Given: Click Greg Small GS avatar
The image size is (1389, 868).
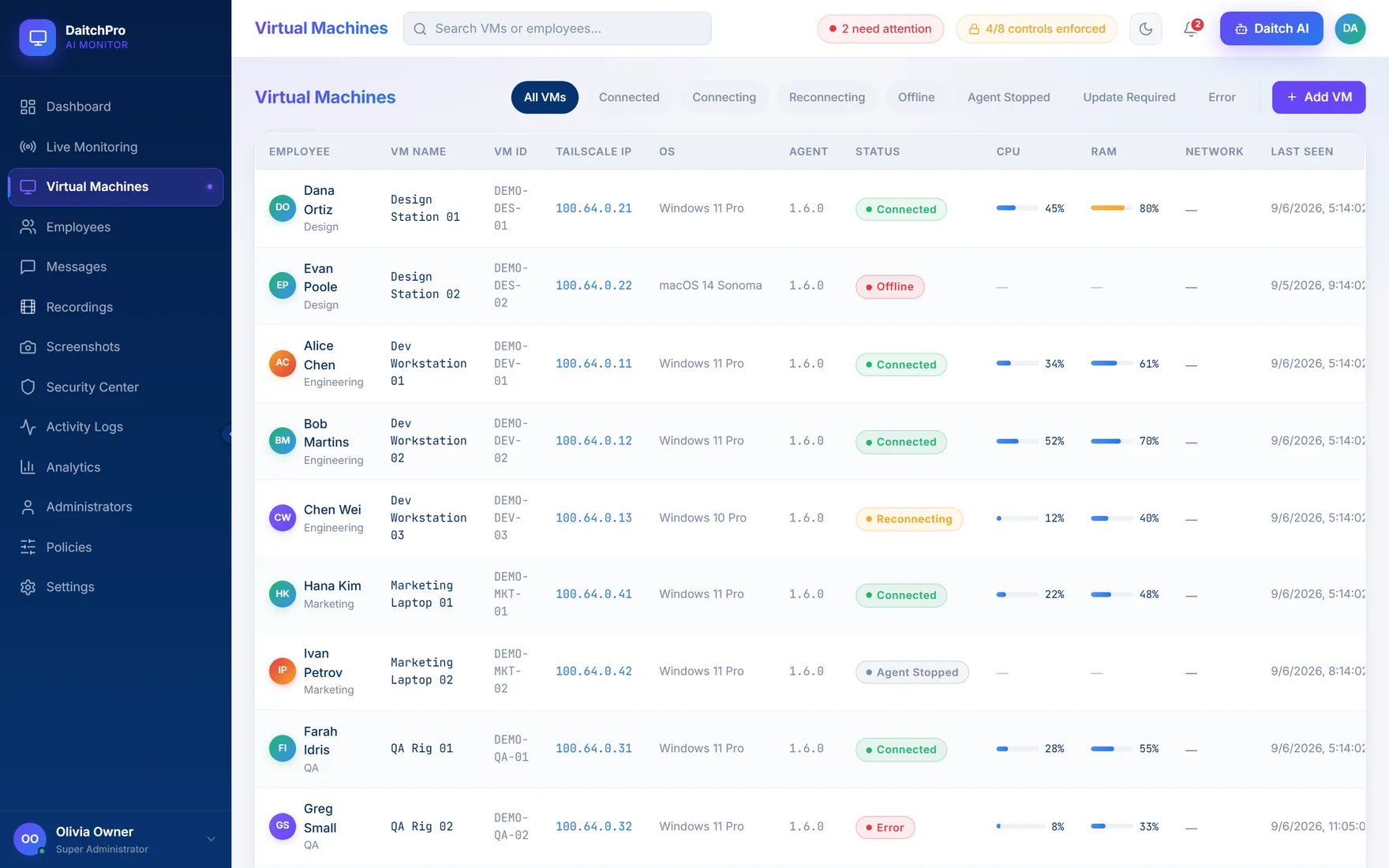Looking at the screenshot, I should coord(283,826).
